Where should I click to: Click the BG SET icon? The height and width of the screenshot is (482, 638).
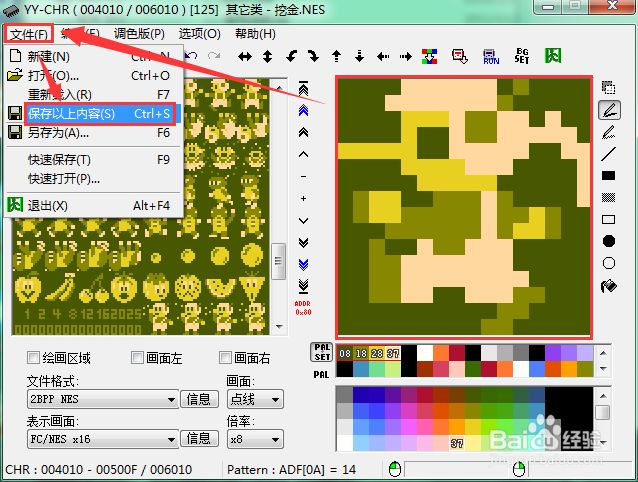click(x=522, y=56)
